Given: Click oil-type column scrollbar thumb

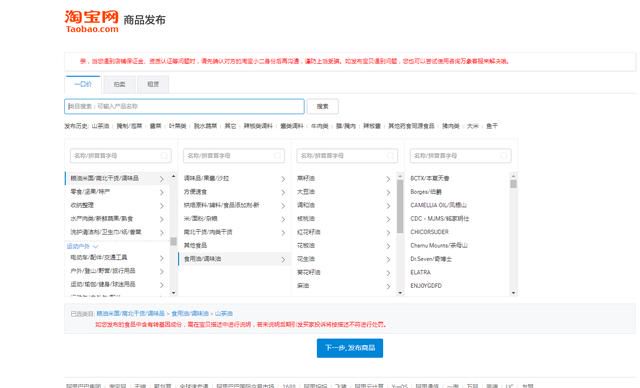Looking at the screenshot, I should [x=400, y=206].
